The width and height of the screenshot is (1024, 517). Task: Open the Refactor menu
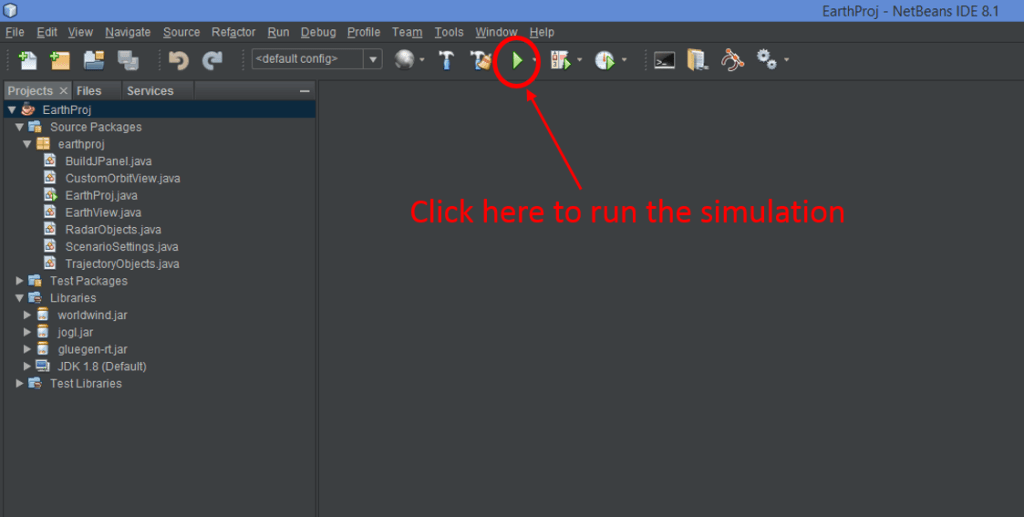(x=233, y=32)
